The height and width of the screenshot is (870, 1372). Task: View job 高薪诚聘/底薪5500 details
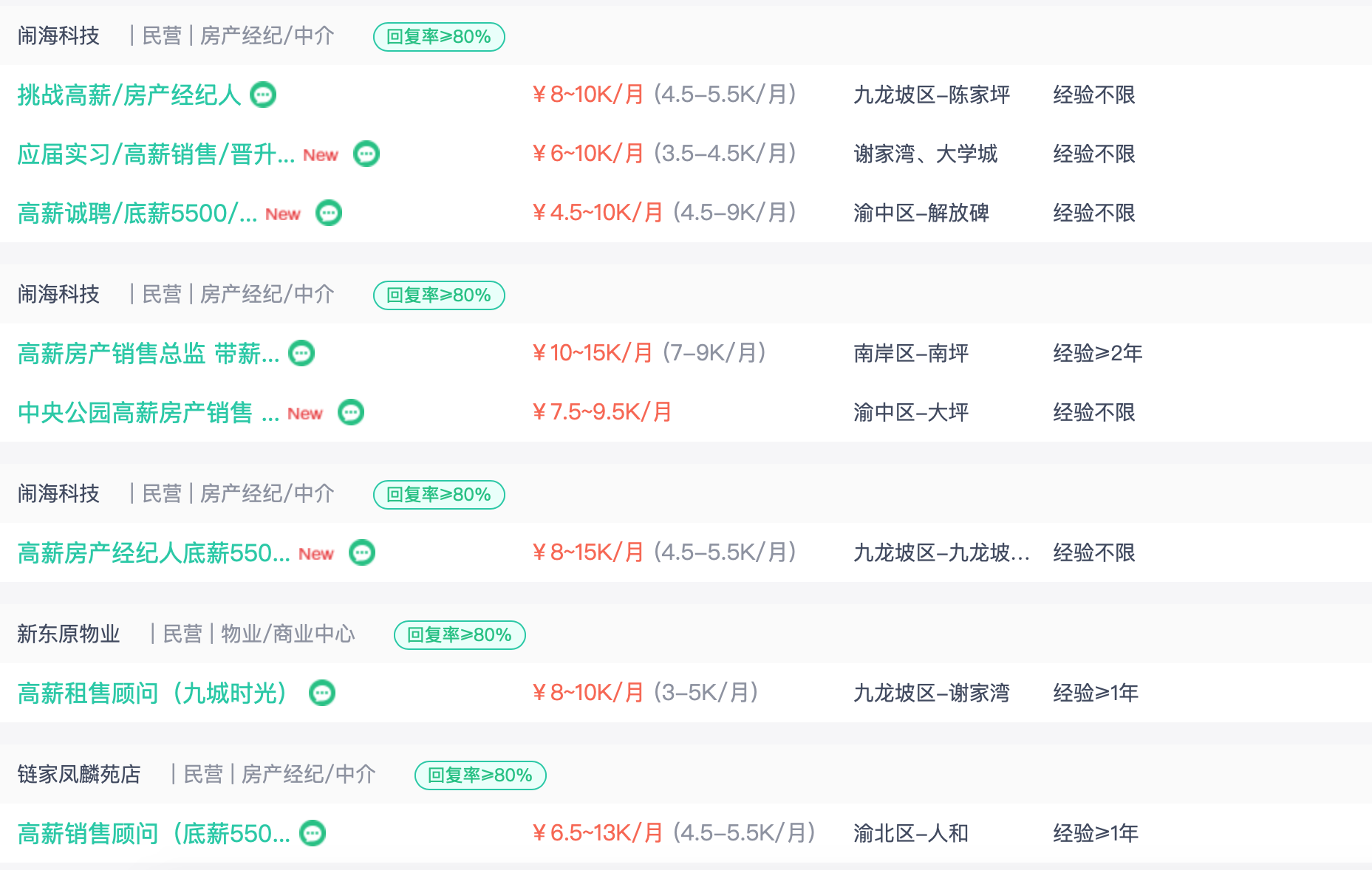137,213
